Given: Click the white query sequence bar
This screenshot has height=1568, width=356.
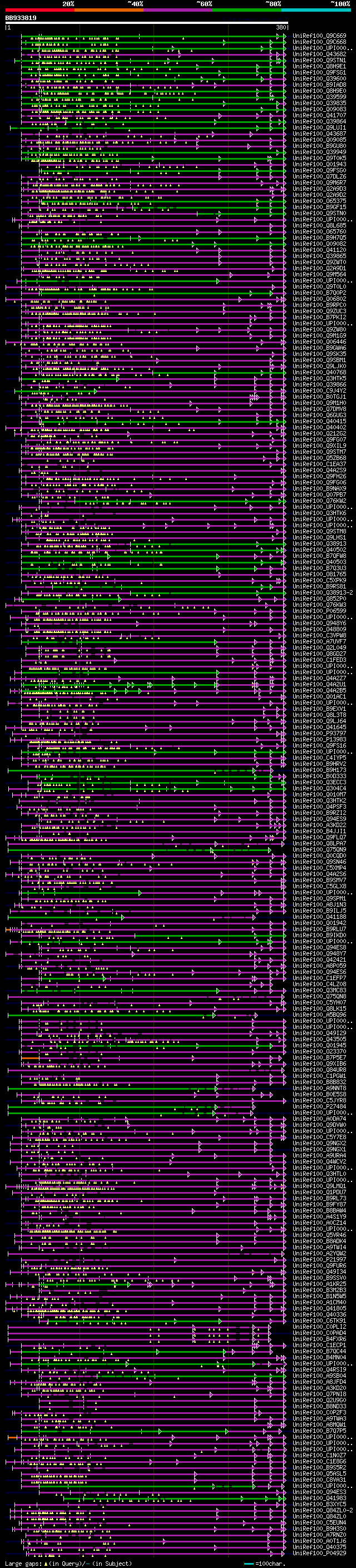Looking at the screenshot, I should tap(147, 23).
